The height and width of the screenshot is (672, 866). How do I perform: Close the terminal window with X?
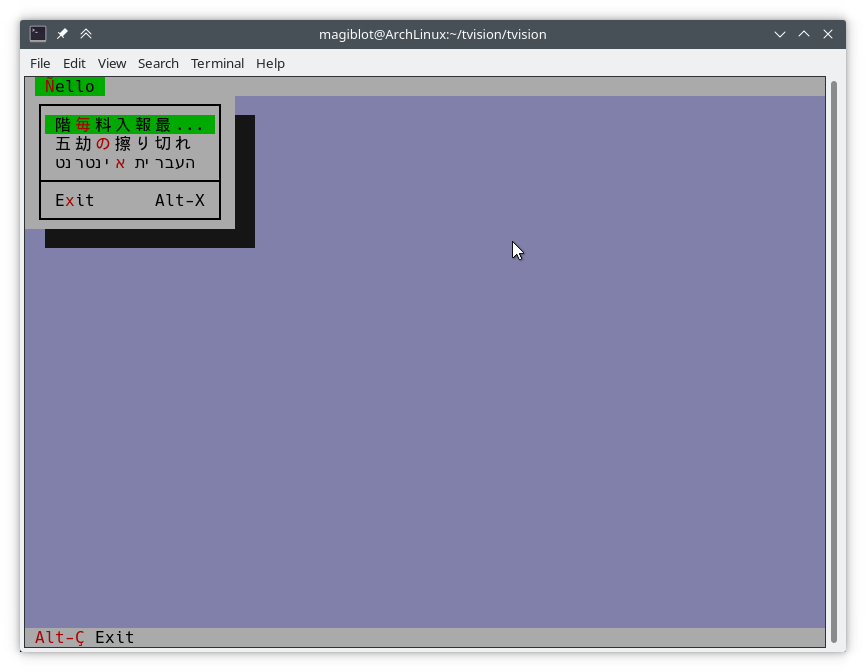(828, 34)
